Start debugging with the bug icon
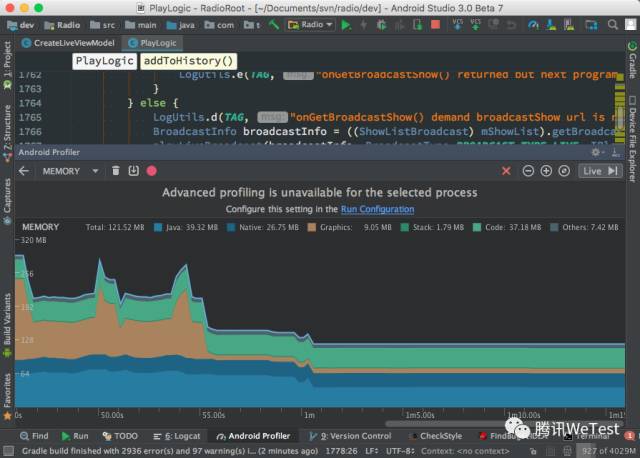The image size is (640, 458). click(381, 25)
